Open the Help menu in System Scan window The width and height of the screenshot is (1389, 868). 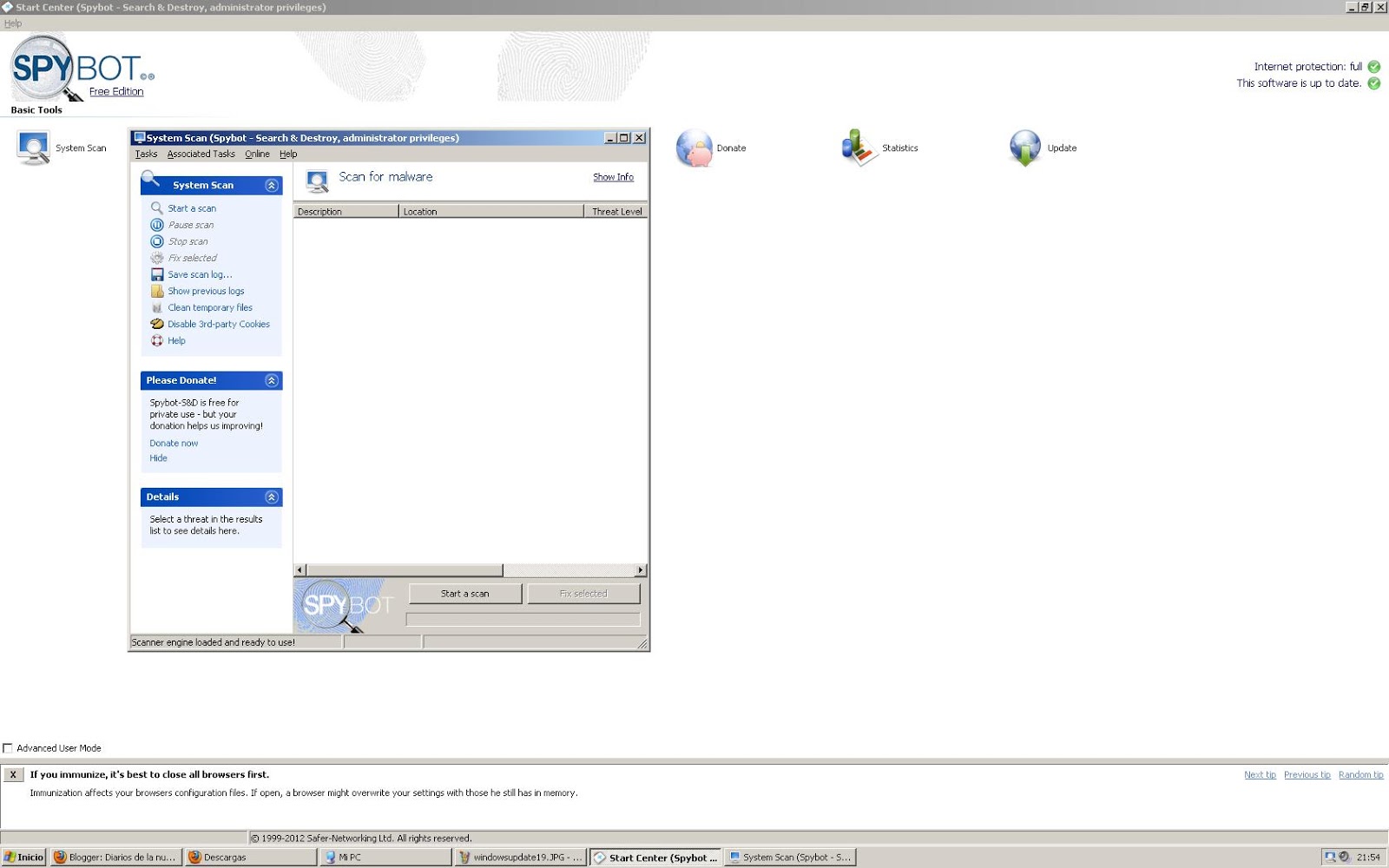point(288,154)
